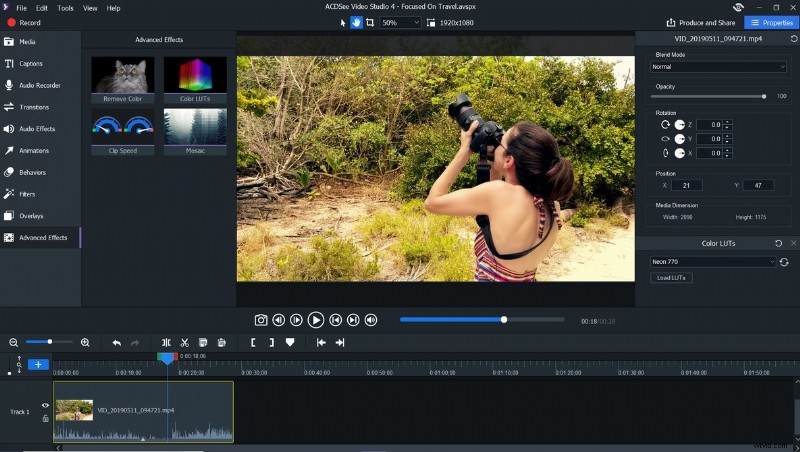This screenshot has height=452, width=800.
Task: Start screen recording with Record button
Action: pyautogui.click(x=24, y=22)
